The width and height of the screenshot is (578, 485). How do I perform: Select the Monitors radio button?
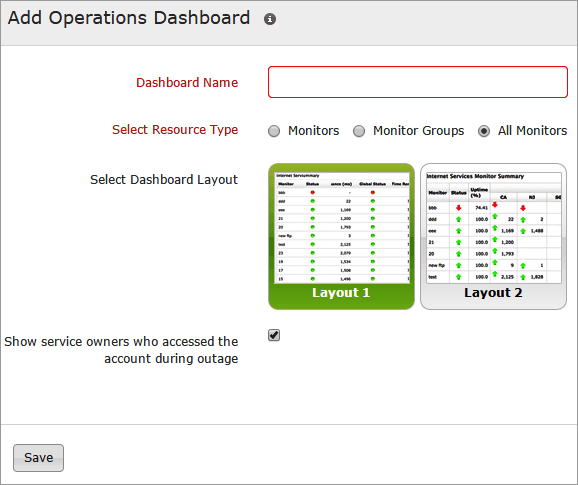(x=274, y=131)
